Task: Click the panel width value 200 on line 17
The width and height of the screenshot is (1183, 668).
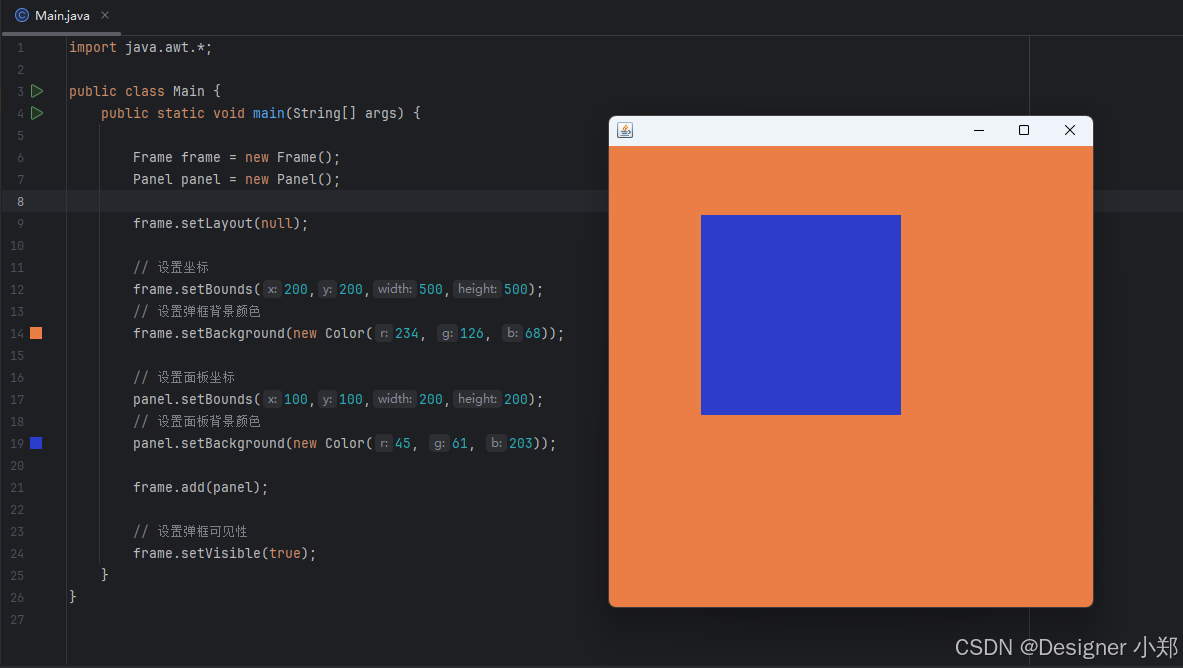Action: point(431,399)
